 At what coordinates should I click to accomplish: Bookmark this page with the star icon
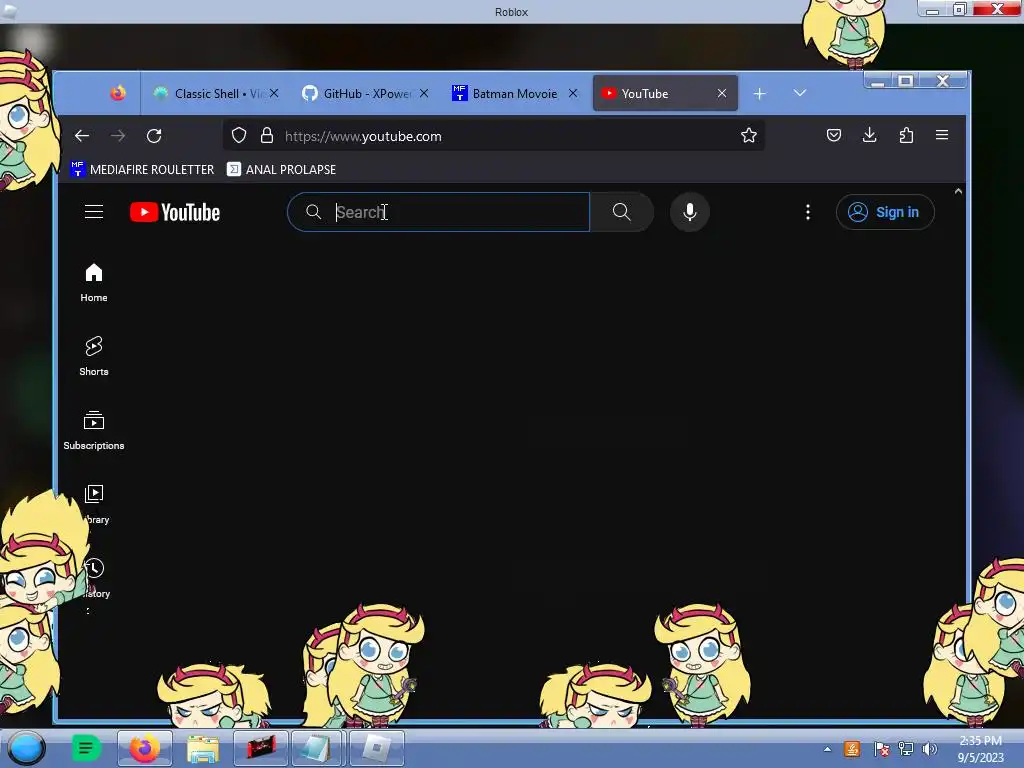pyautogui.click(x=748, y=135)
